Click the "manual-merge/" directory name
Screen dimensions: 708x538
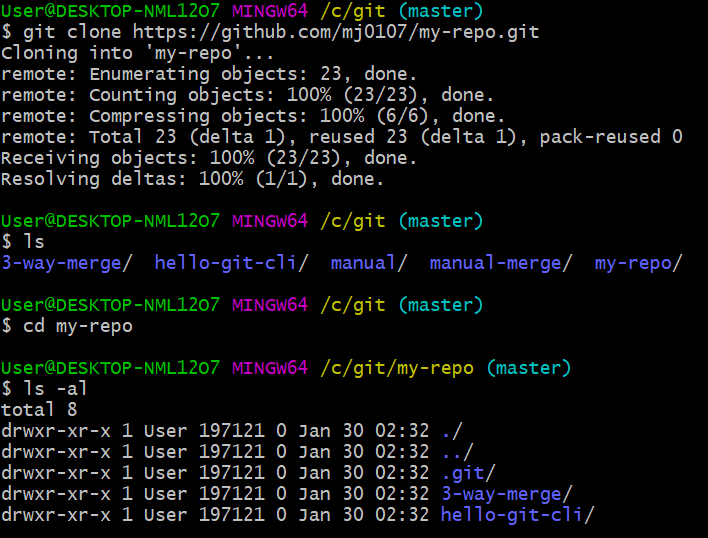click(x=501, y=263)
